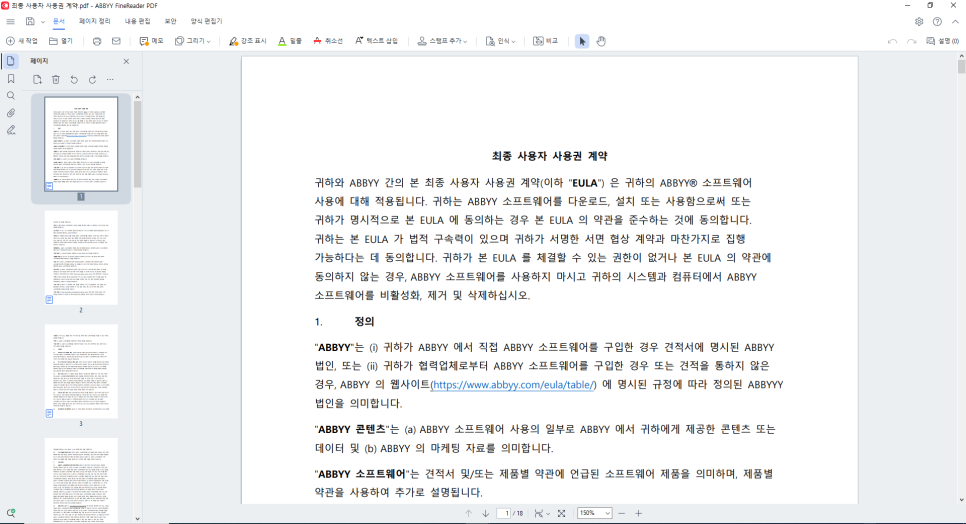Expand the 그리기 drawing dropdown
The width and height of the screenshot is (966, 524).
pos(193,41)
